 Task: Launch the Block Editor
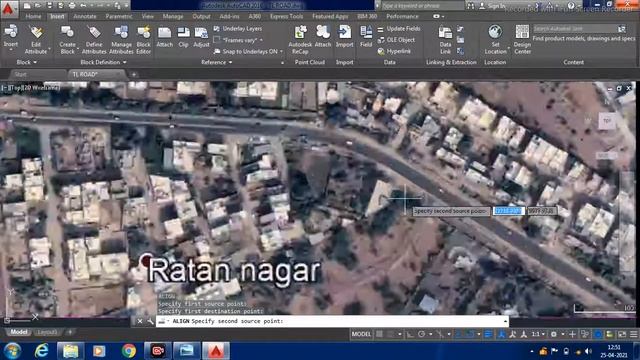click(x=143, y=40)
